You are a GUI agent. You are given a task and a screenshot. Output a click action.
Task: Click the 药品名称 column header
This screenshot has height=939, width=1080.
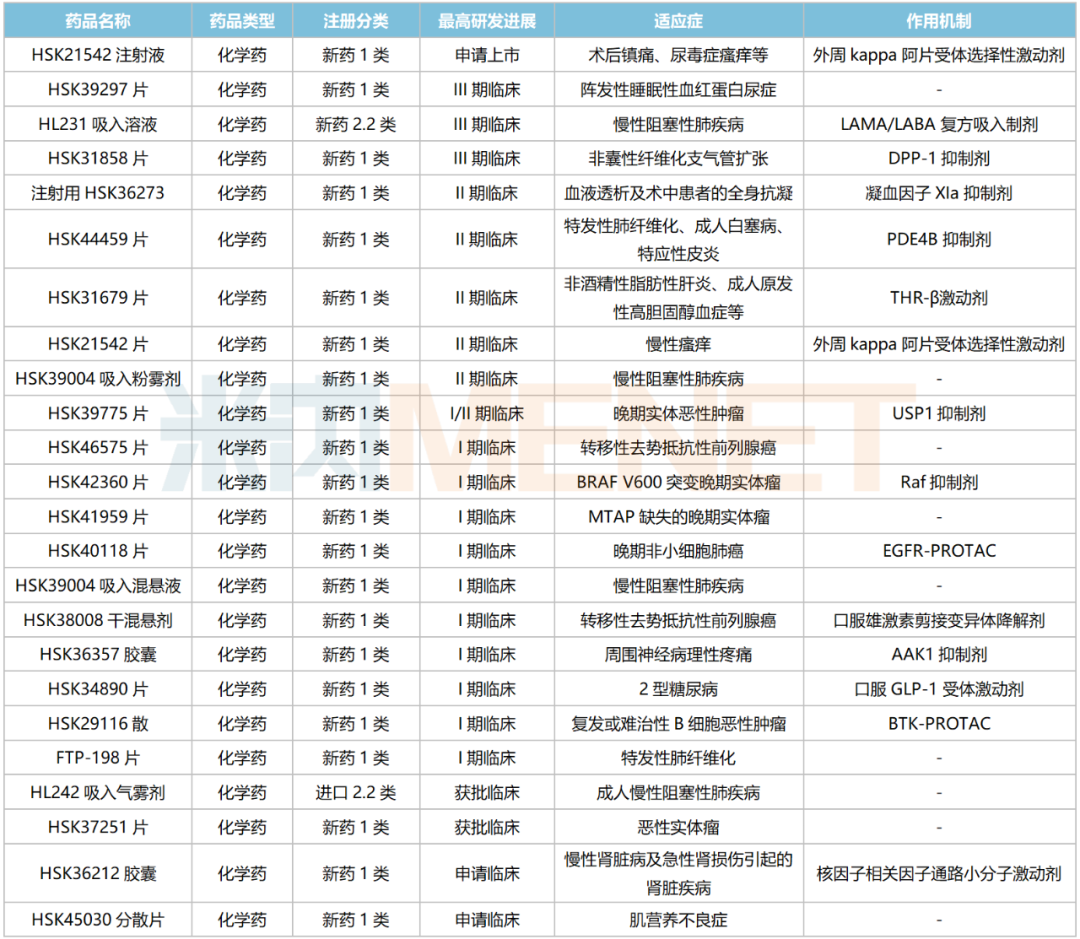click(x=98, y=21)
